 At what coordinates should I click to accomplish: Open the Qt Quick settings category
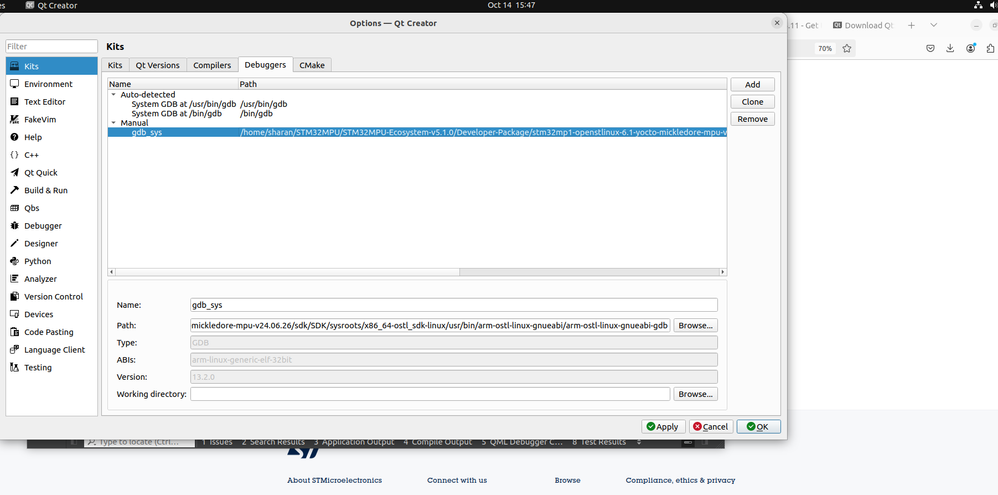click(x=52, y=172)
